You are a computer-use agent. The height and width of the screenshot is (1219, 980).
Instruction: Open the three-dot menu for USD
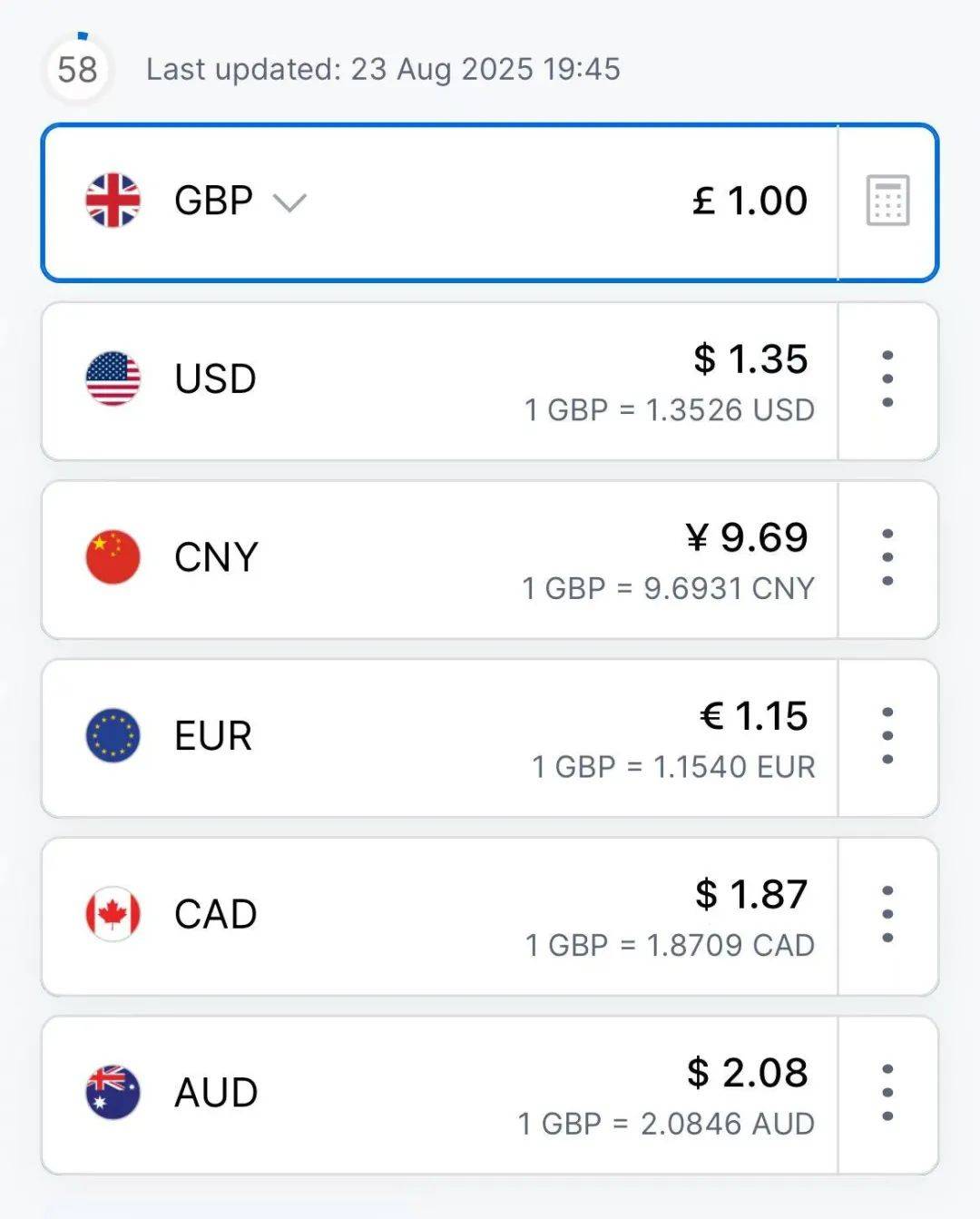tap(887, 378)
